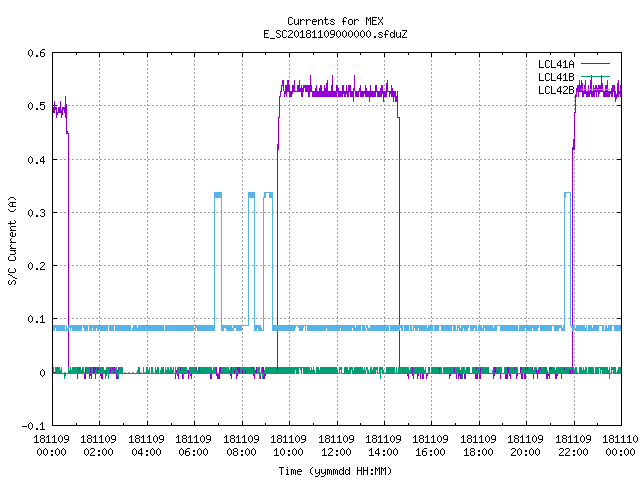The image size is (640, 480).
Task: Click y-axis tick value 0.6
Action: coord(36,53)
